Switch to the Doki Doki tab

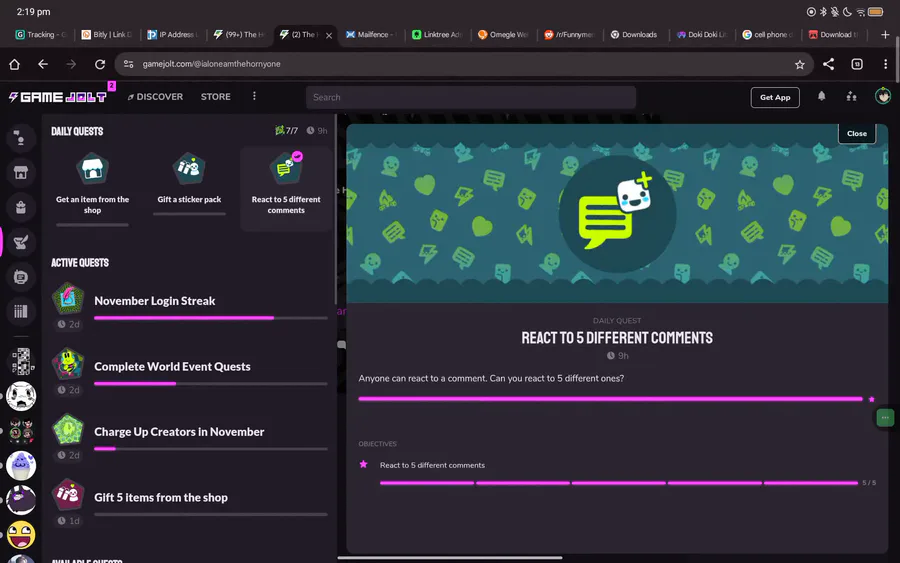[702, 35]
